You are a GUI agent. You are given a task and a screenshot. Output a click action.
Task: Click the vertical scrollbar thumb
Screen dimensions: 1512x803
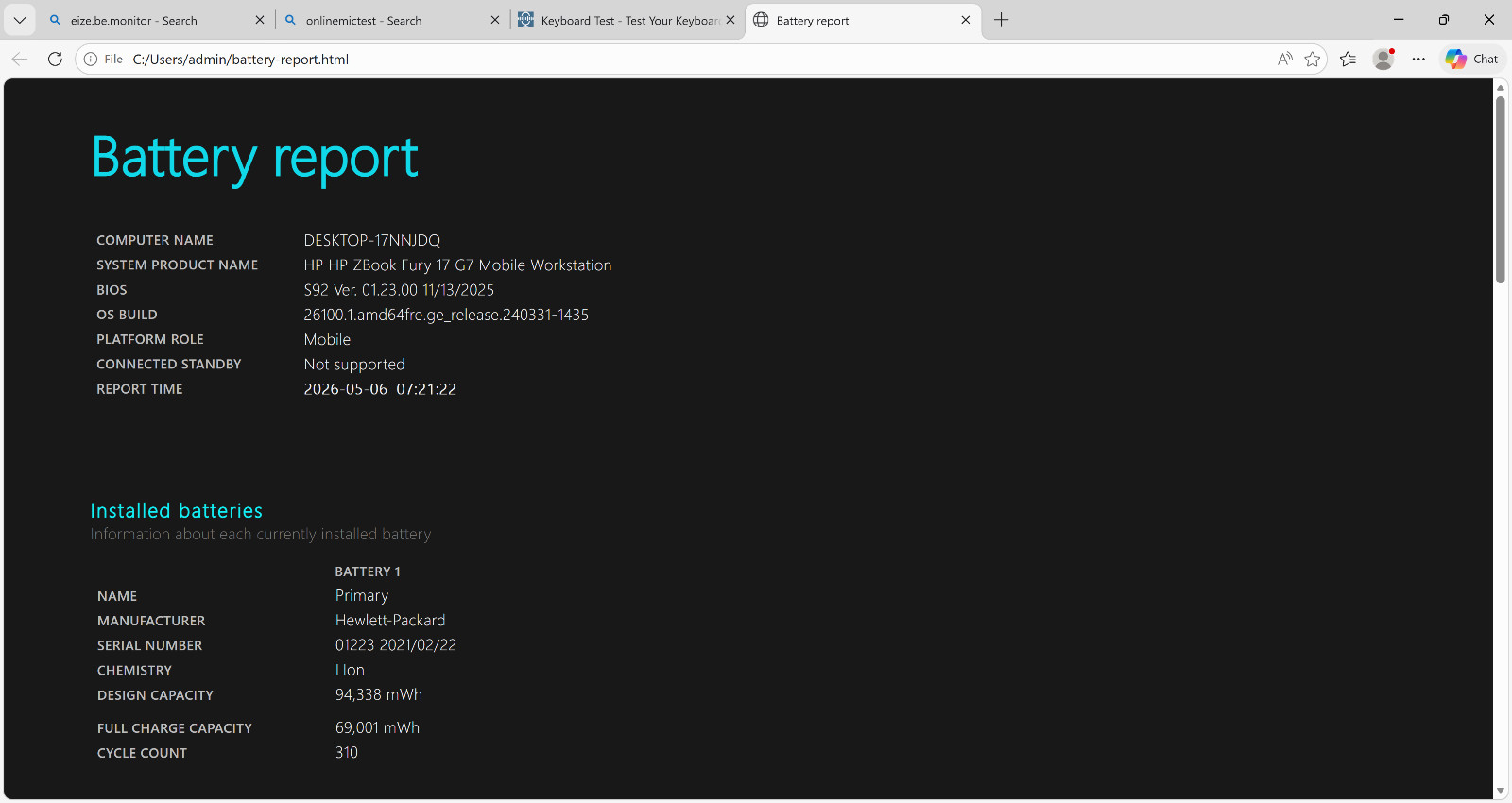(x=1501, y=189)
